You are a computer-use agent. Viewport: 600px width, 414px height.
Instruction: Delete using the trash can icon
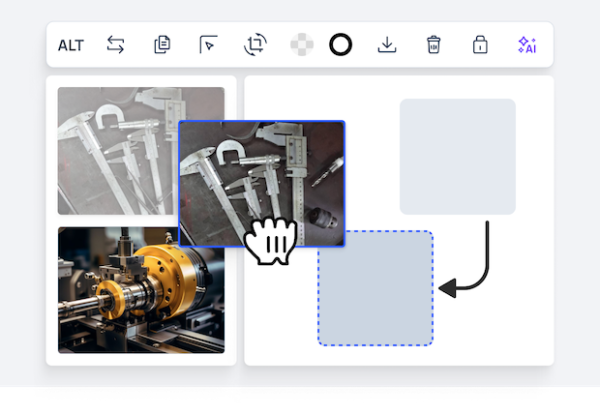433,45
